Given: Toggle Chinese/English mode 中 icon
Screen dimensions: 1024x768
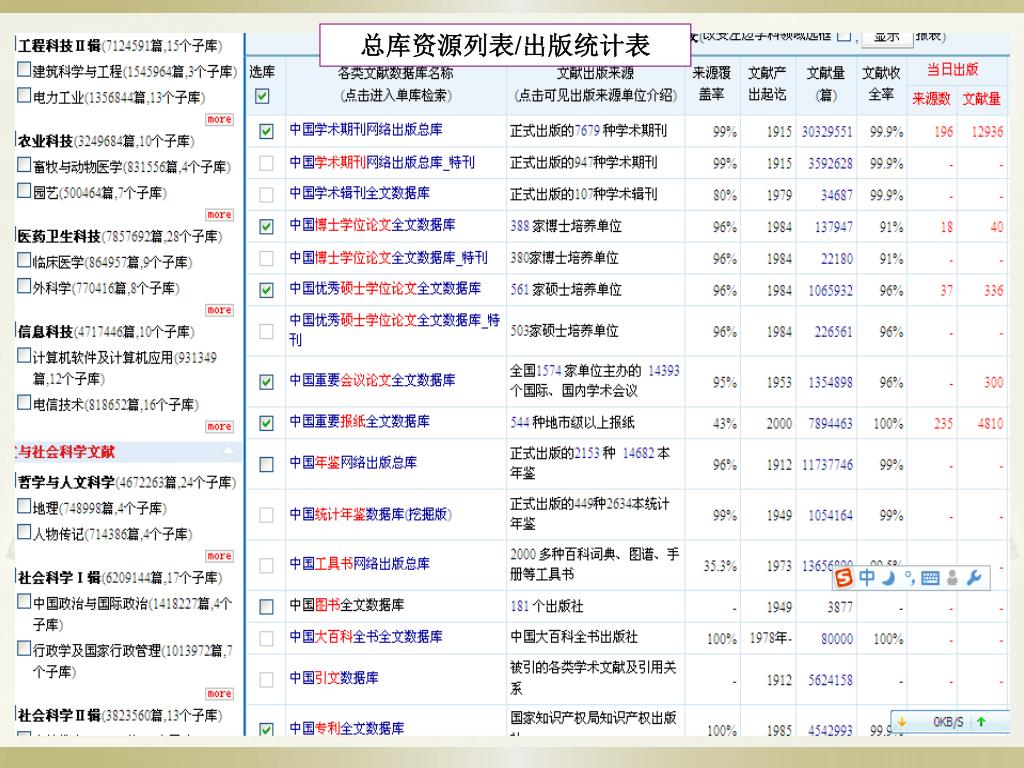Looking at the screenshot, I should pos(867,577).
